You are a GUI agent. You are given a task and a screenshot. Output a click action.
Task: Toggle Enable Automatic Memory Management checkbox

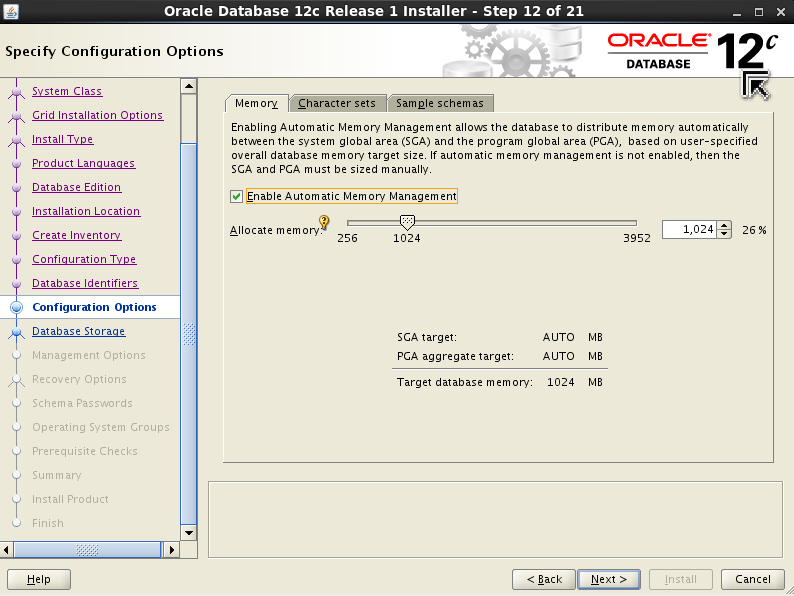[x=236, y=196]
